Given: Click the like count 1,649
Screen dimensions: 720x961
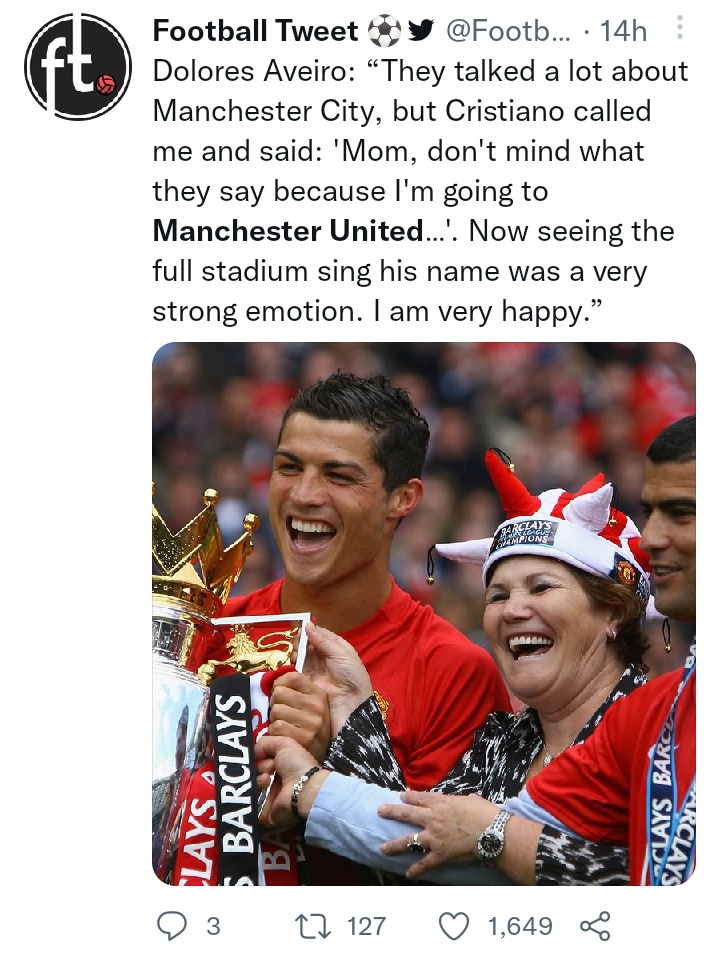Looking at the screenshot, I should (520, 926).
